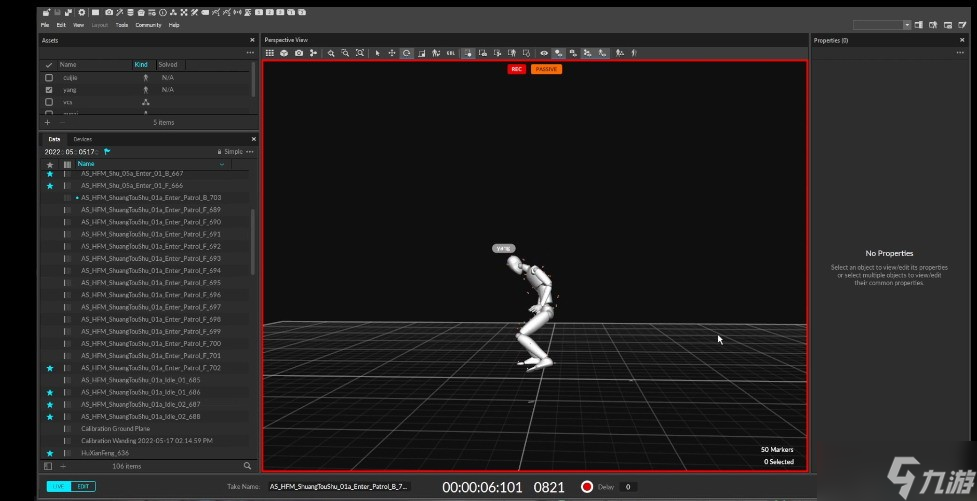This screenshot has height=501, width=977.
Task: Open the View menu
Action: [x=79, y=25]
